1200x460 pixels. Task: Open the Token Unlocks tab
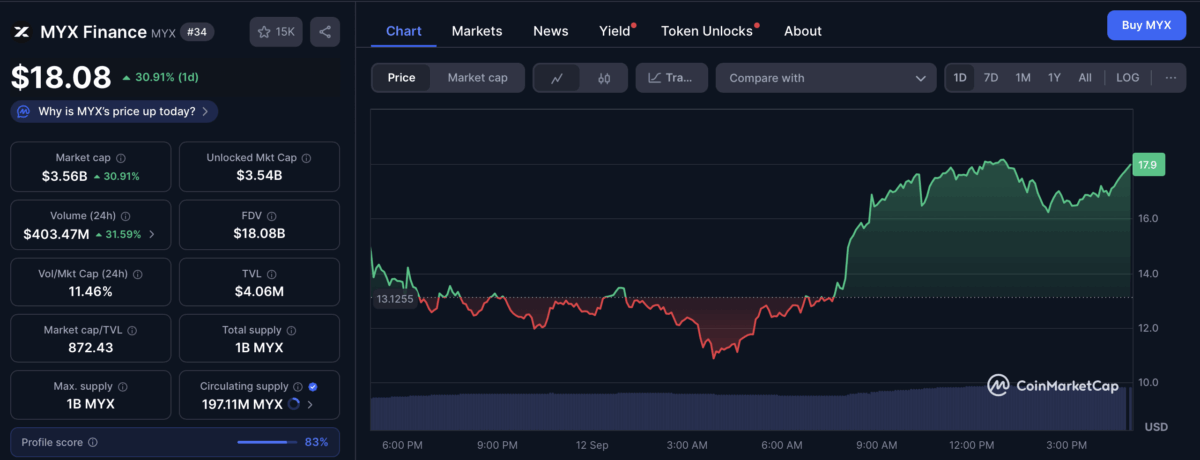pos(707,31)
